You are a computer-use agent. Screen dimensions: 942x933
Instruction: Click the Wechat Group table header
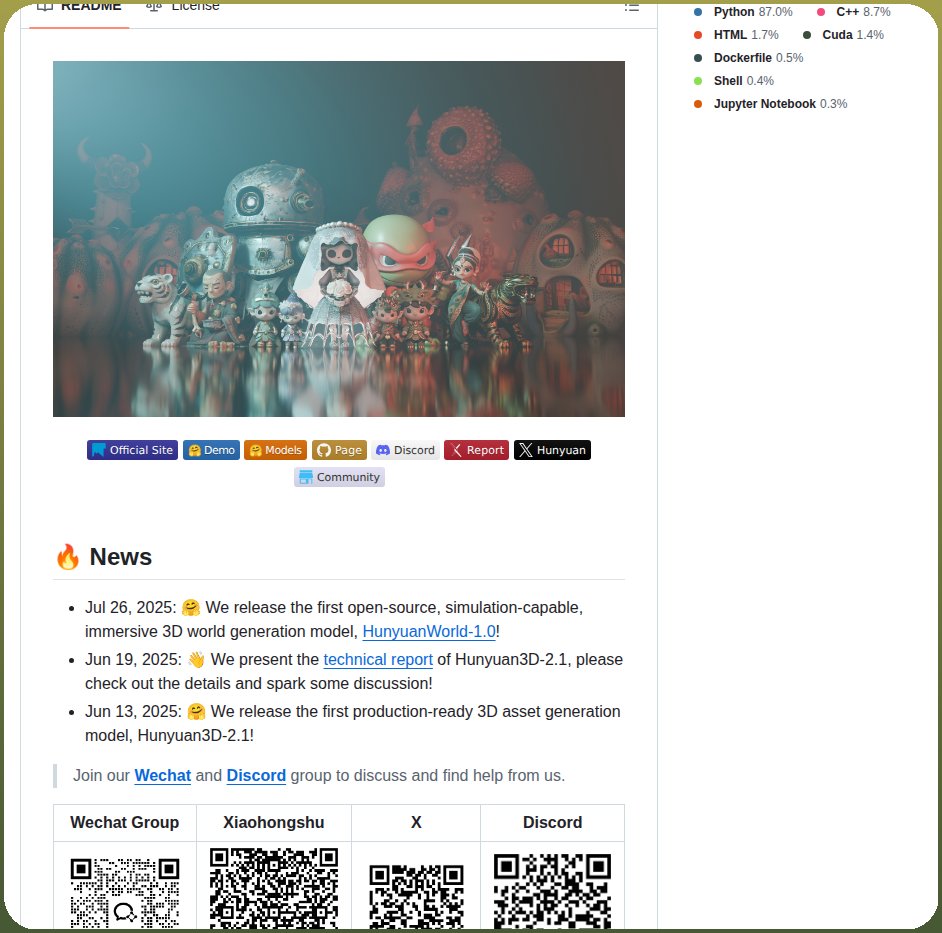[125, 822]
